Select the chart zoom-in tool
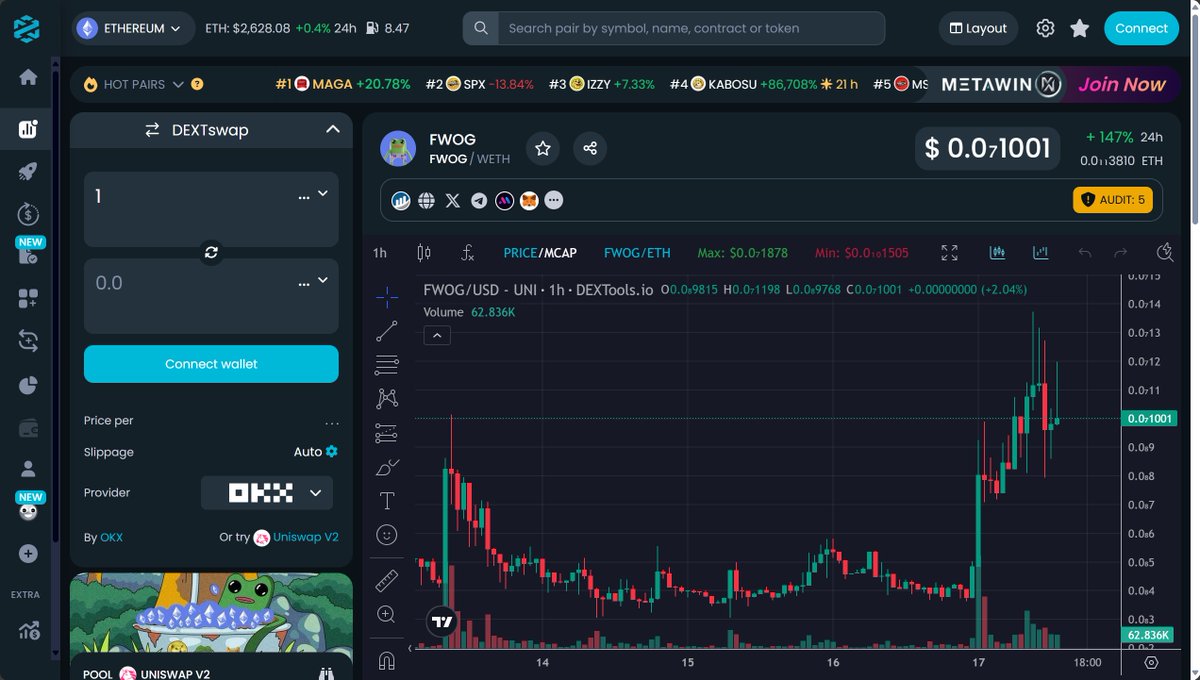 click(387, 614)
